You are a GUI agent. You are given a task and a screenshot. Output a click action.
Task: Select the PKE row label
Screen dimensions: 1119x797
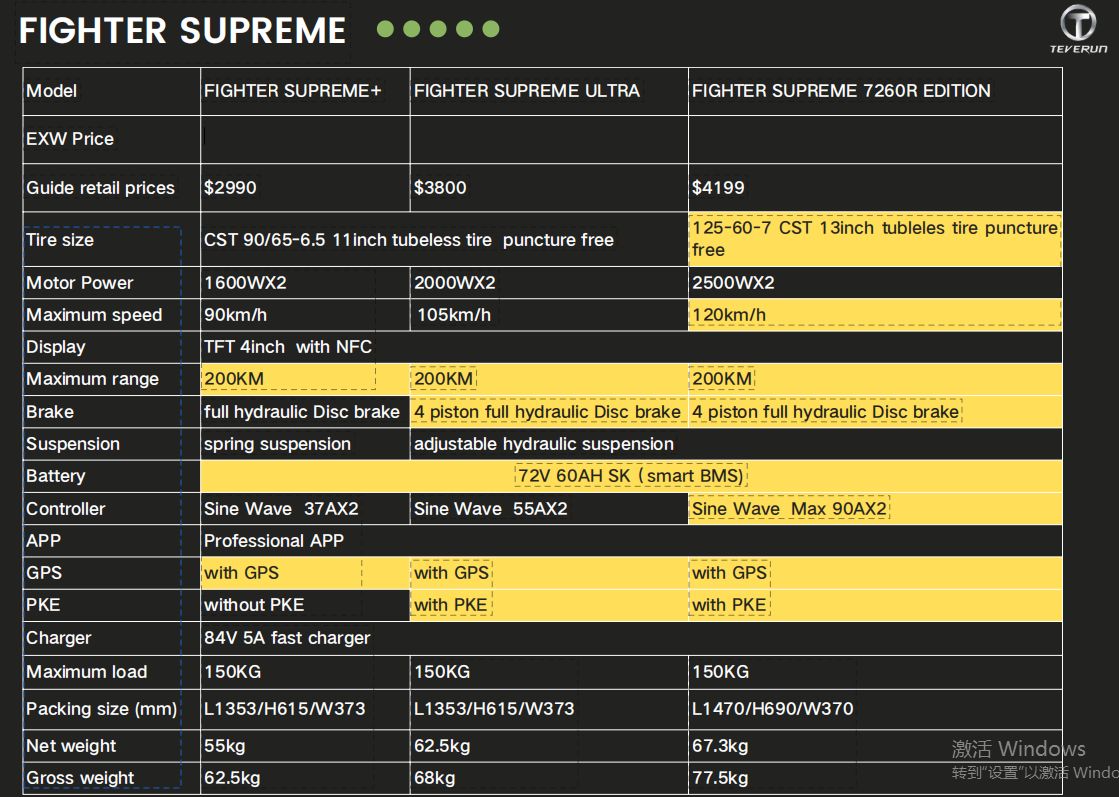point(43,605)
